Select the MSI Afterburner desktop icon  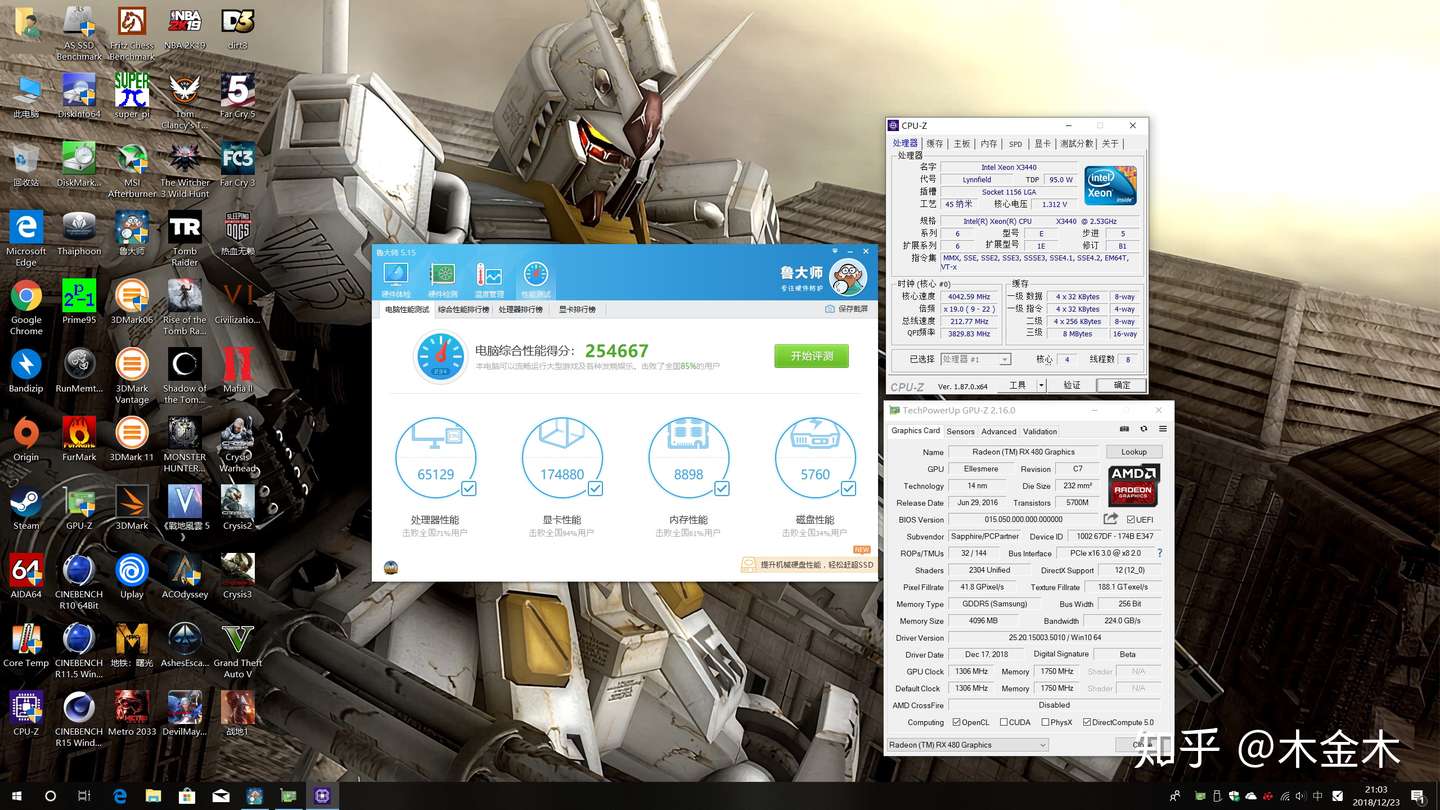132,171
